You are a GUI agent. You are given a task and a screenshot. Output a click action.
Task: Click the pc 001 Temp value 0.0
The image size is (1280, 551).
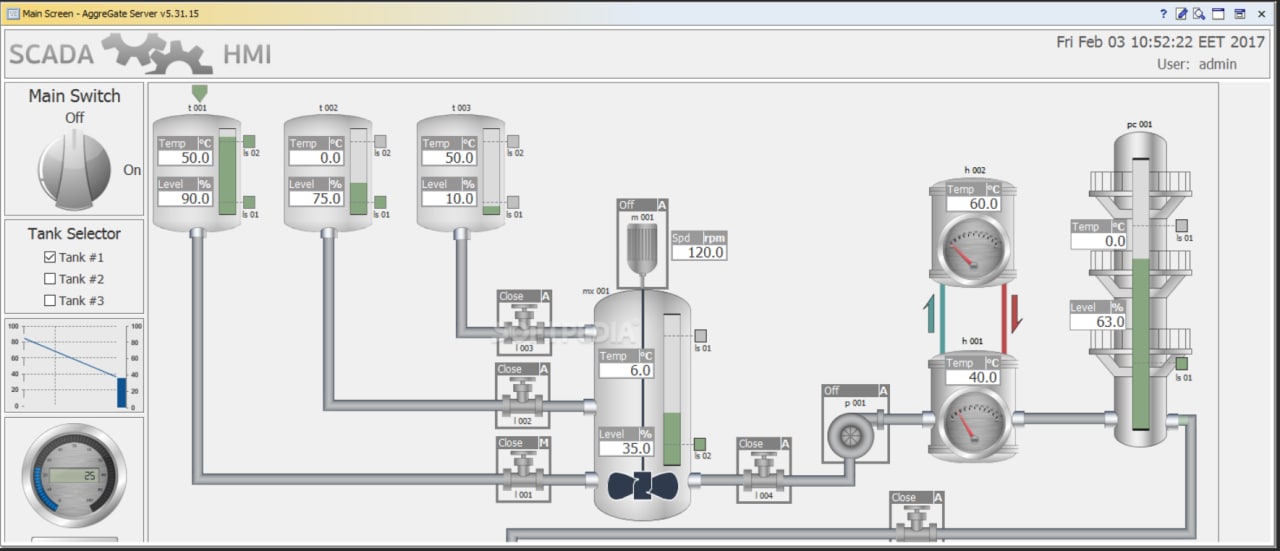pos(1099,241)
